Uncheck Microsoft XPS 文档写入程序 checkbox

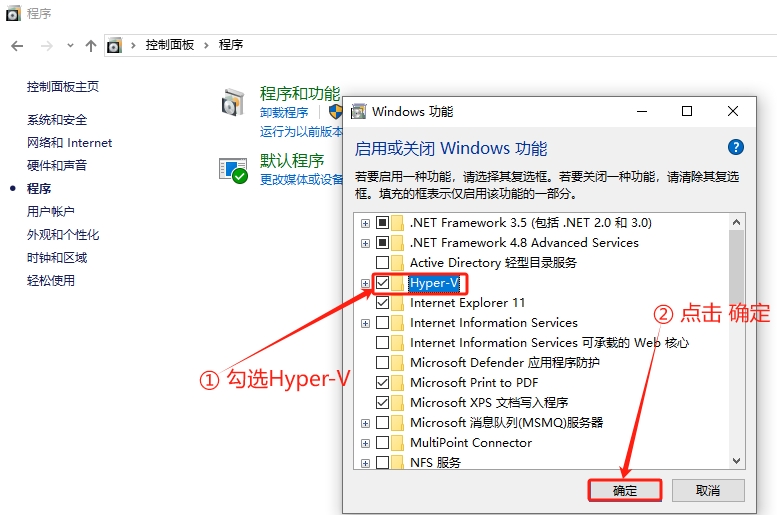[x=383, y=402]
